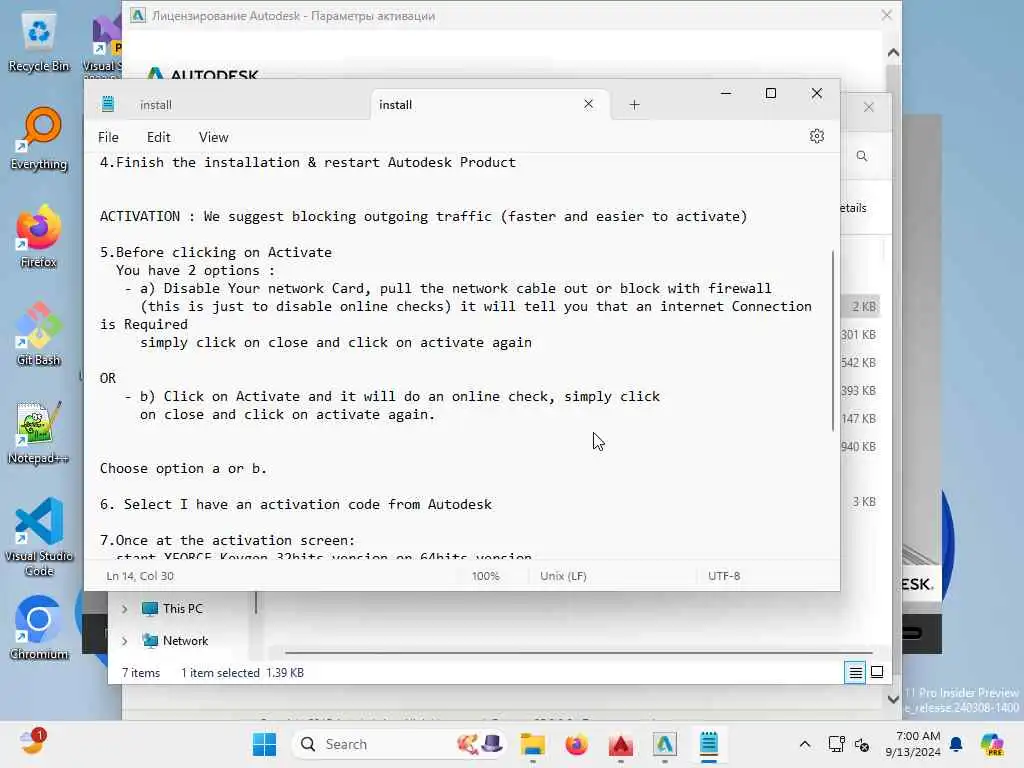Open Autodesk licensing taskbar icon
This screenshot has width=1024, height=768.
[x=664, y=744]
